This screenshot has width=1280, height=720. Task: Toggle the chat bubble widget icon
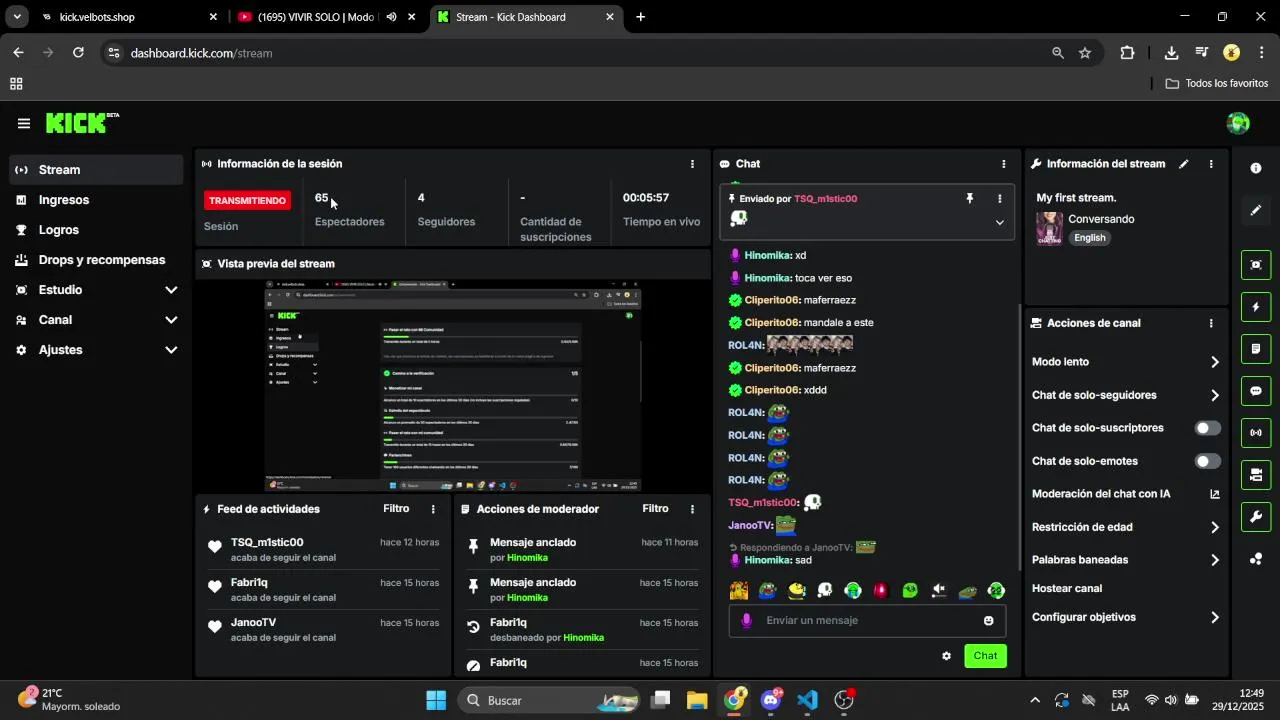click(1256, 391)
